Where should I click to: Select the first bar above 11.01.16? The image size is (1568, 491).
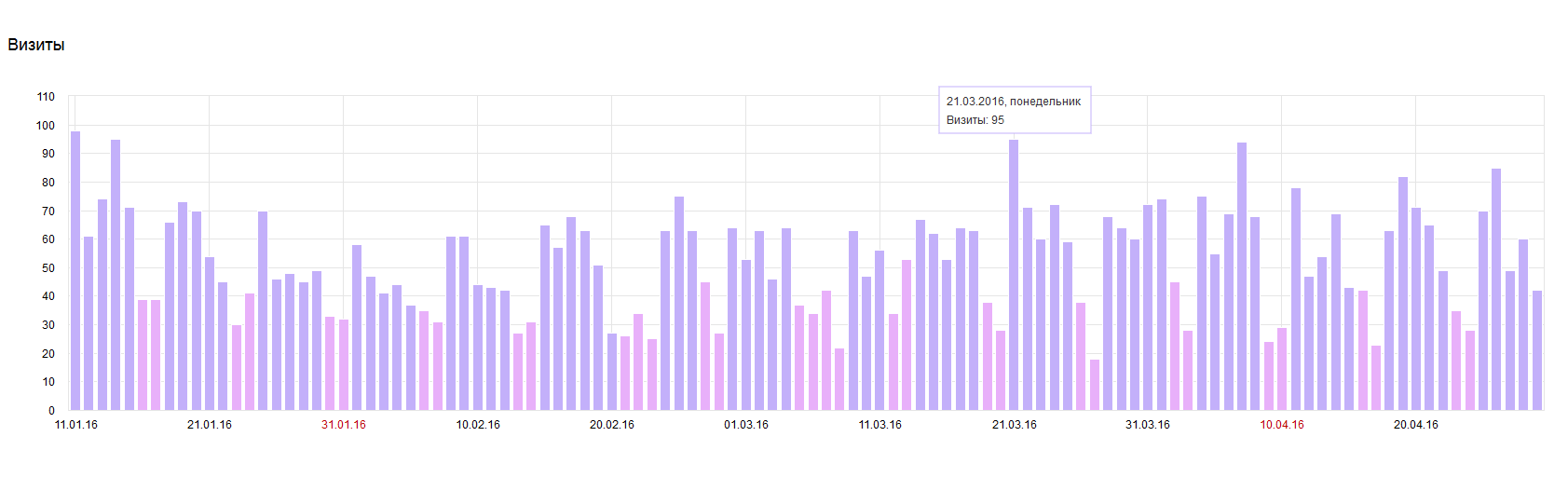(x=75, y=270)
